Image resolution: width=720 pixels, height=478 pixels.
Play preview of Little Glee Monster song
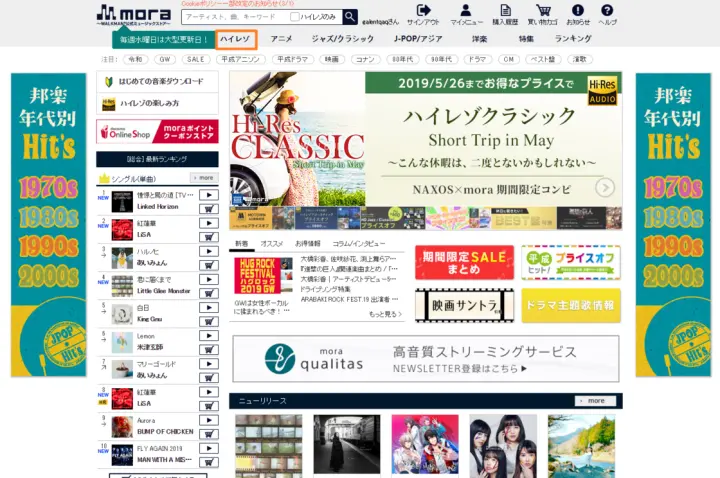point(208,279)
